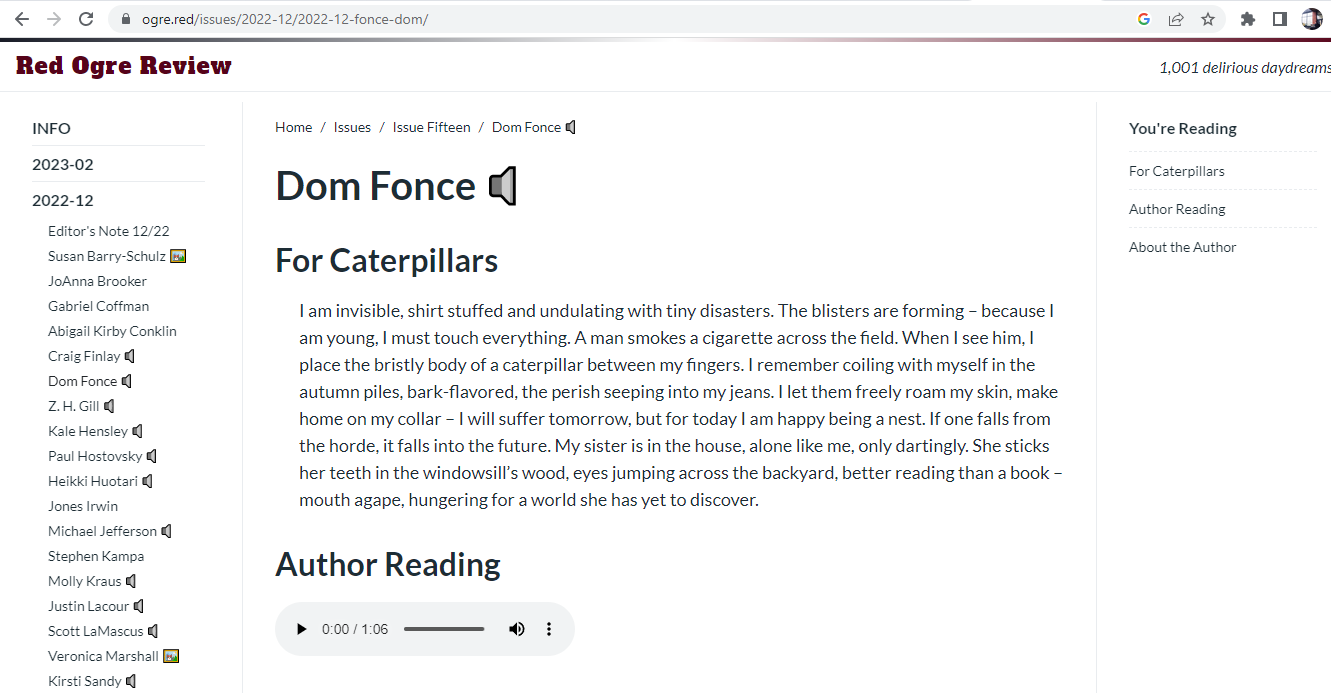Go to Issue Fifteen breadcrumb
This screenshot has height=693, width=1331.
pyautogui.click(x=431, y=127)
